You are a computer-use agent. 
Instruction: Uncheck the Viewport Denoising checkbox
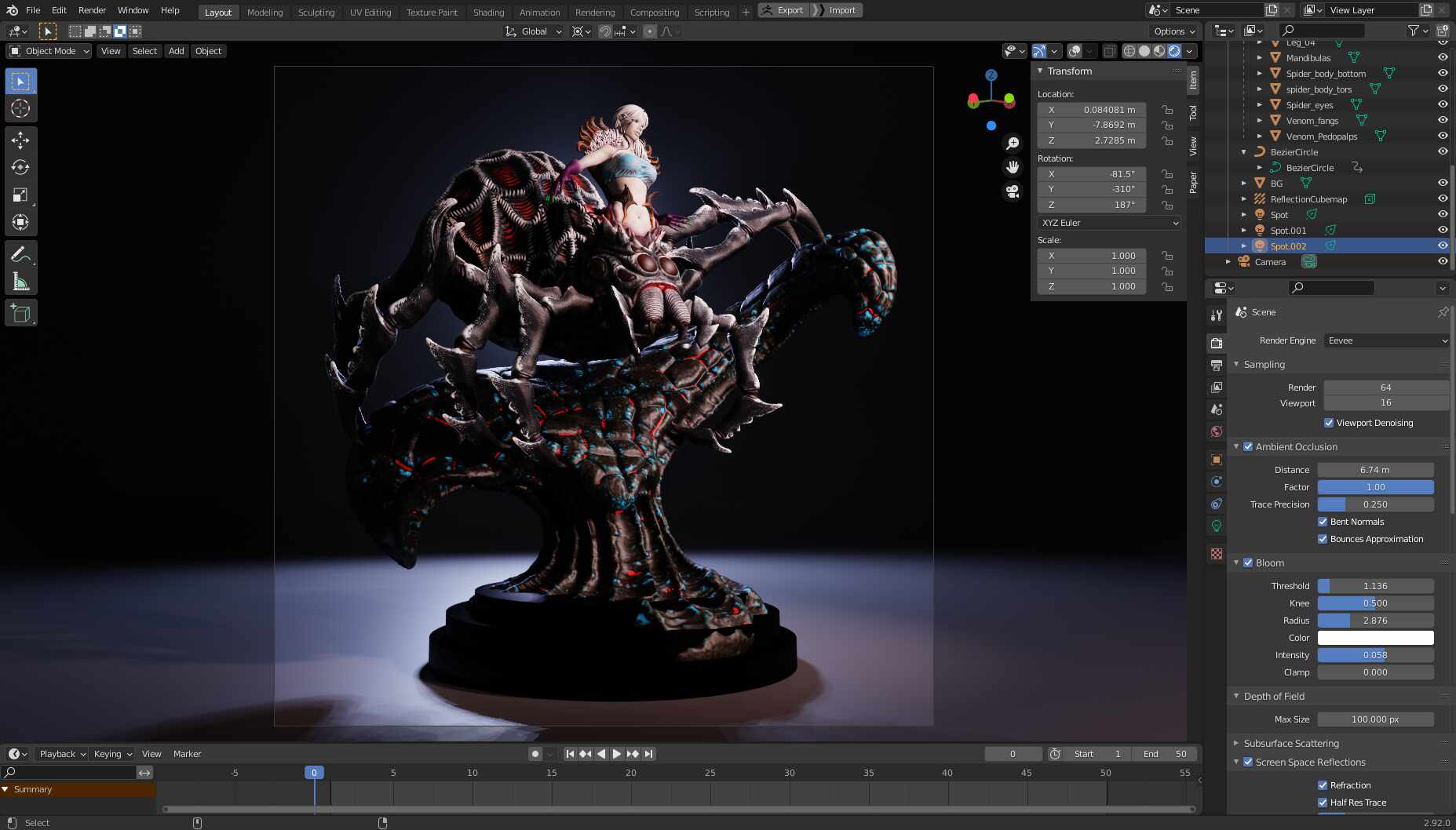(x=1329, y=423)
